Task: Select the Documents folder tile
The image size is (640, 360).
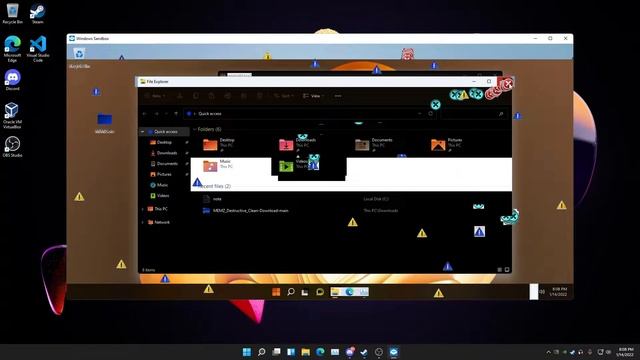Action: pos(373,144)
